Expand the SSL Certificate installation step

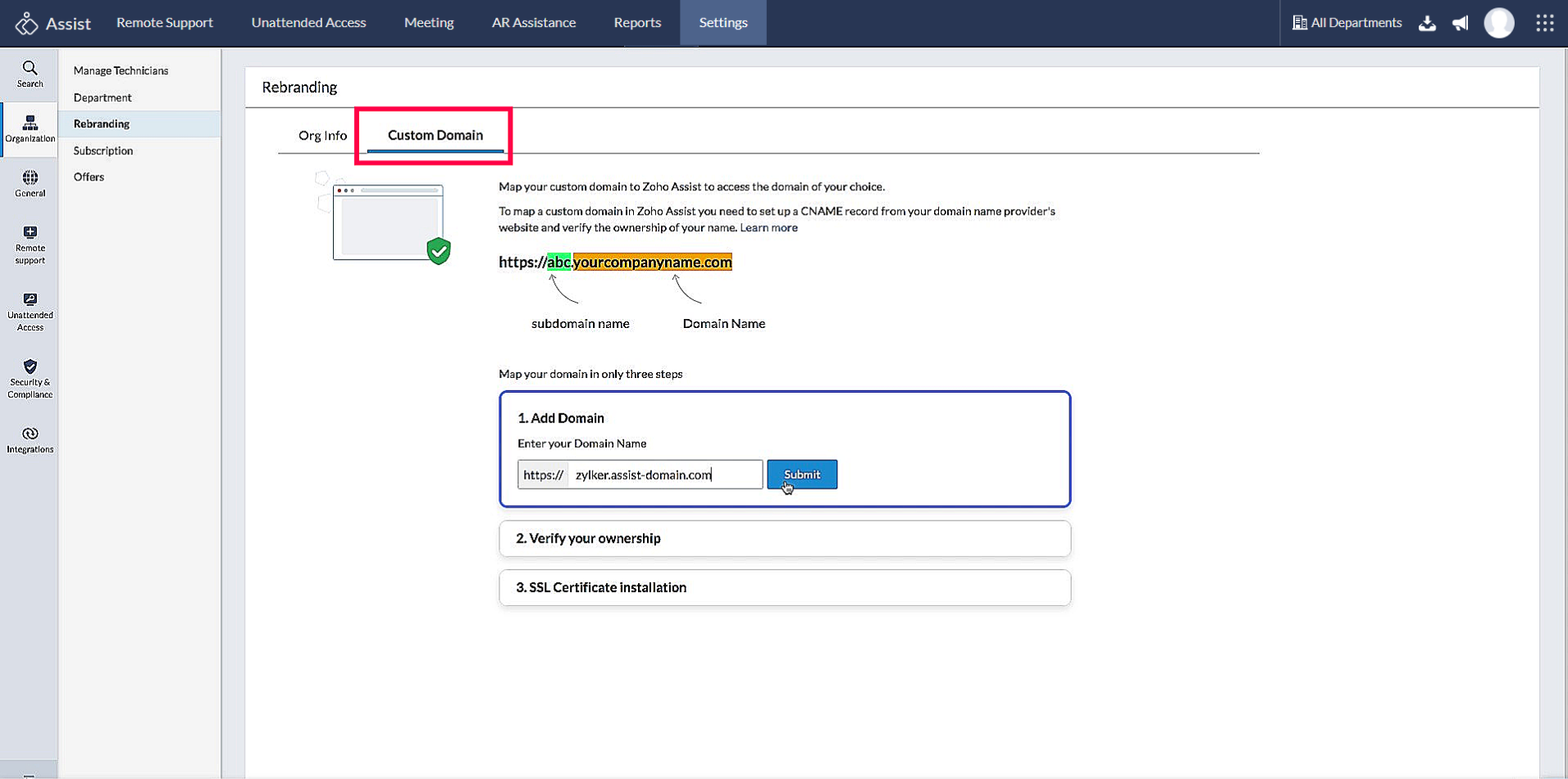(x=784, y=587)
